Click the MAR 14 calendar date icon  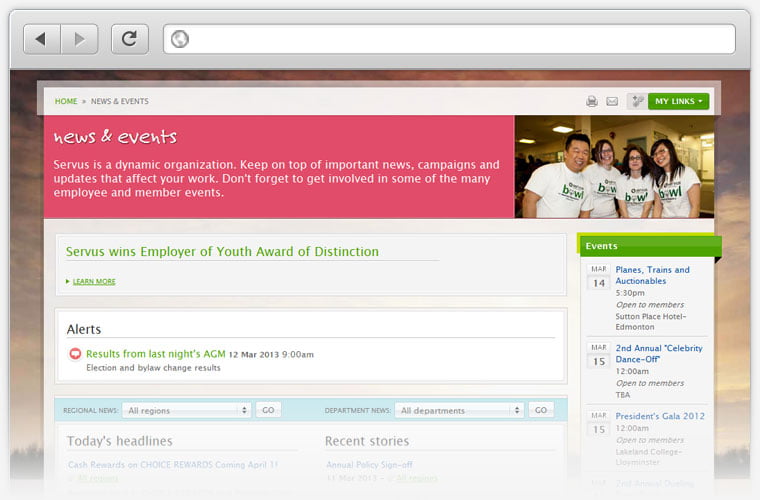click(599, 277)
